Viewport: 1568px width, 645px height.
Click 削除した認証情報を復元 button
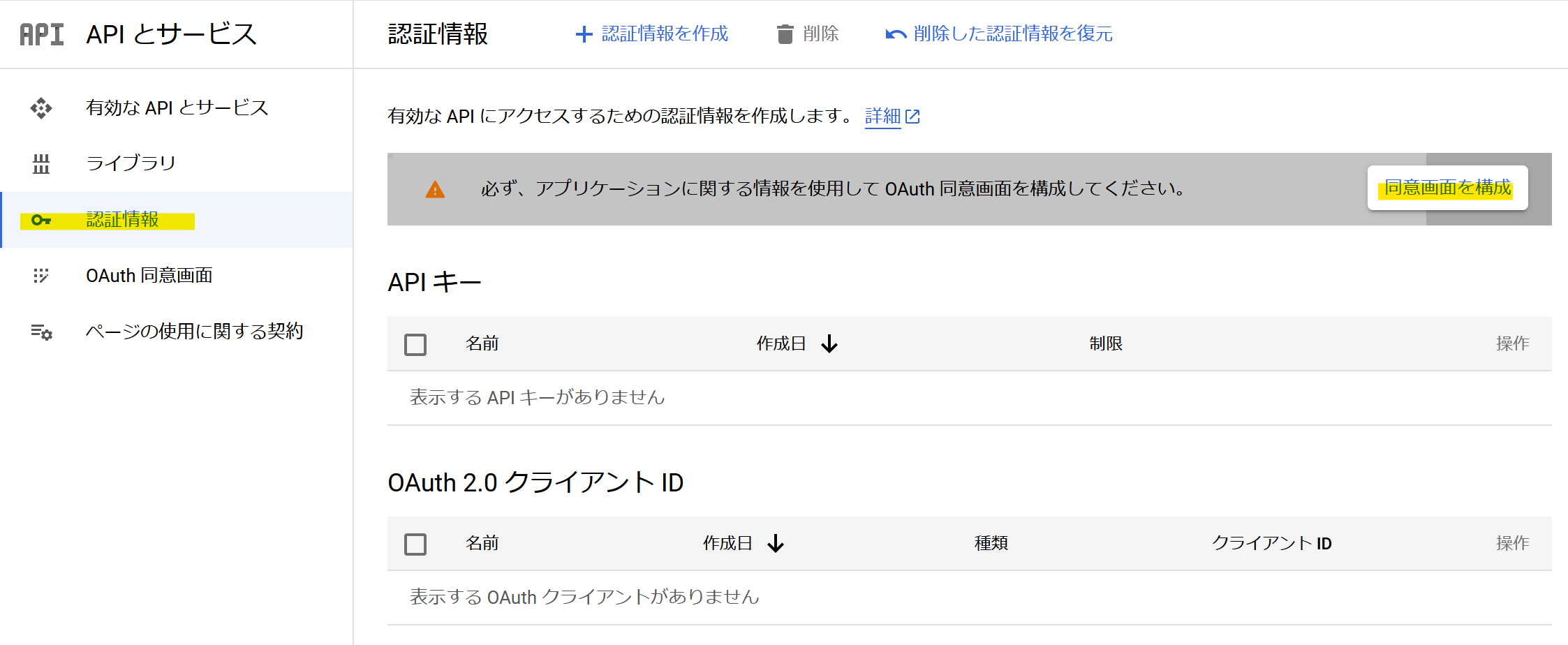tap(999, 34)
